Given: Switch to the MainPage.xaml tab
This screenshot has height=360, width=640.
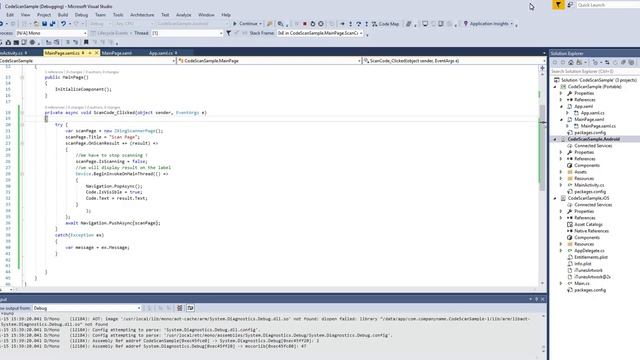Looking at the screenshot, I should pyautogui.click(x=117, y=53).
